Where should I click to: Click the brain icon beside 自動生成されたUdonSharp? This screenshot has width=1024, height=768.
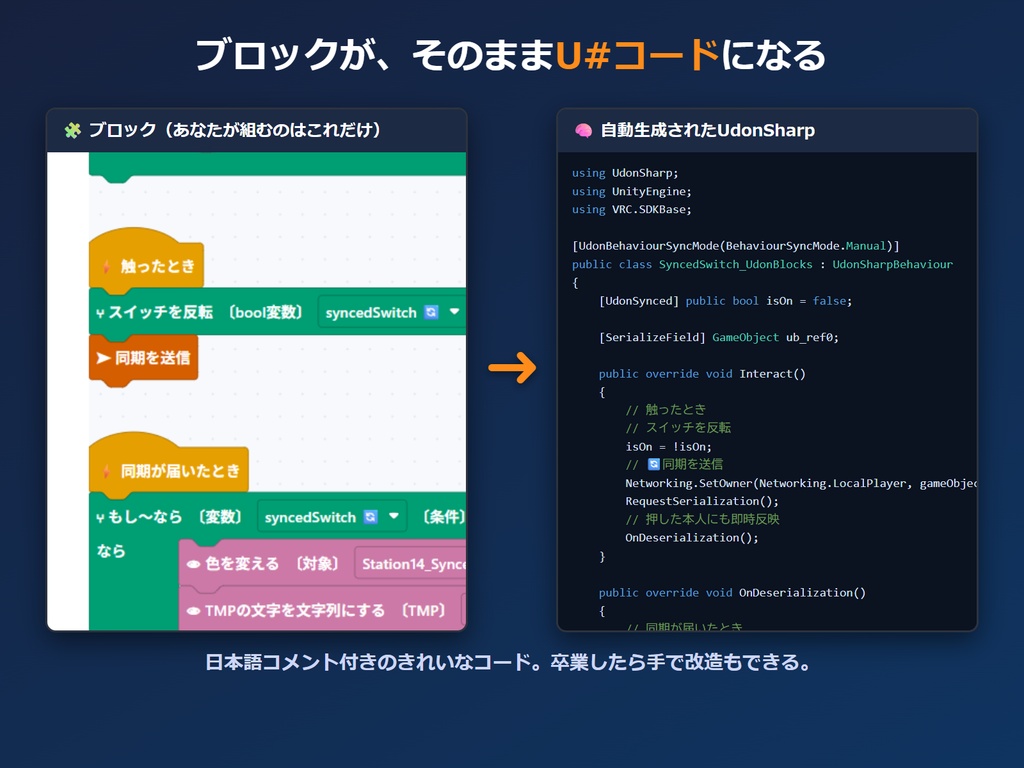coord(583,131)
